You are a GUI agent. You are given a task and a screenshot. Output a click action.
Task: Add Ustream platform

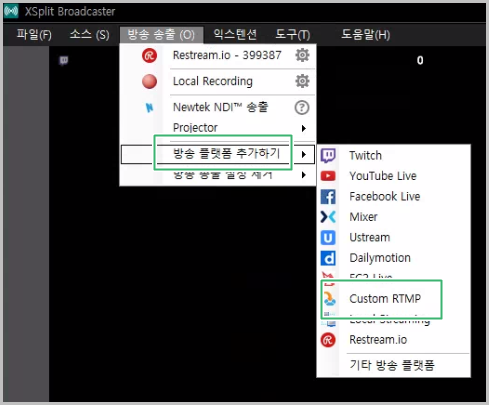click(x=370, y=237)
